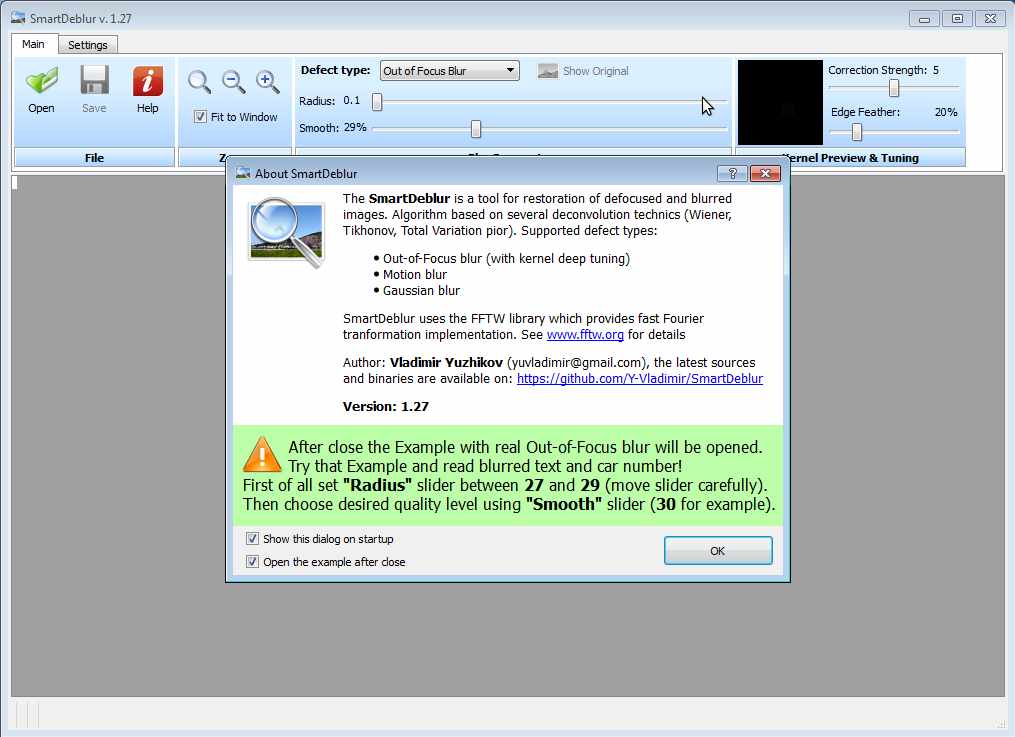Click the SmartDeblur title bar app icon

pyautogui.click(x=18, y=18)
